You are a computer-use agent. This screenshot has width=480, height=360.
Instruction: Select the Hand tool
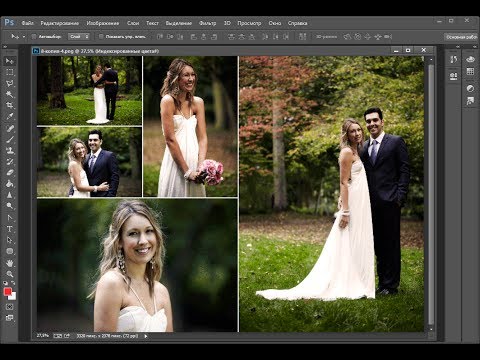coord(10,263)
